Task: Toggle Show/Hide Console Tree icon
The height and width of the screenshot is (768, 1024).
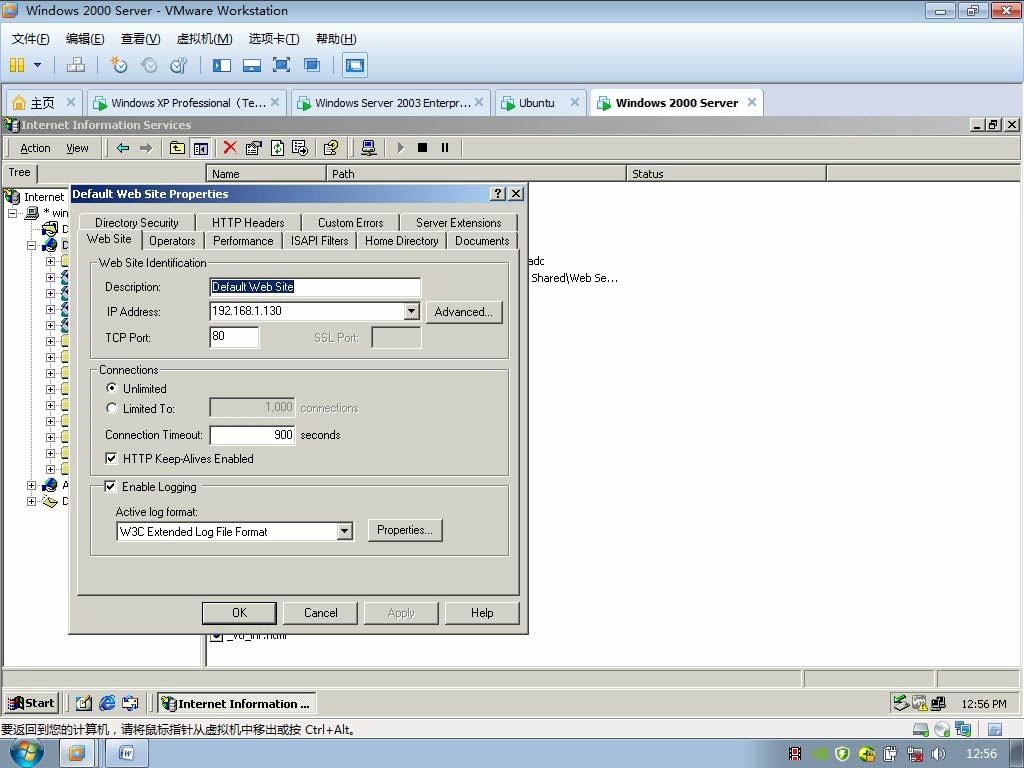Action: (x=200, y=148)
